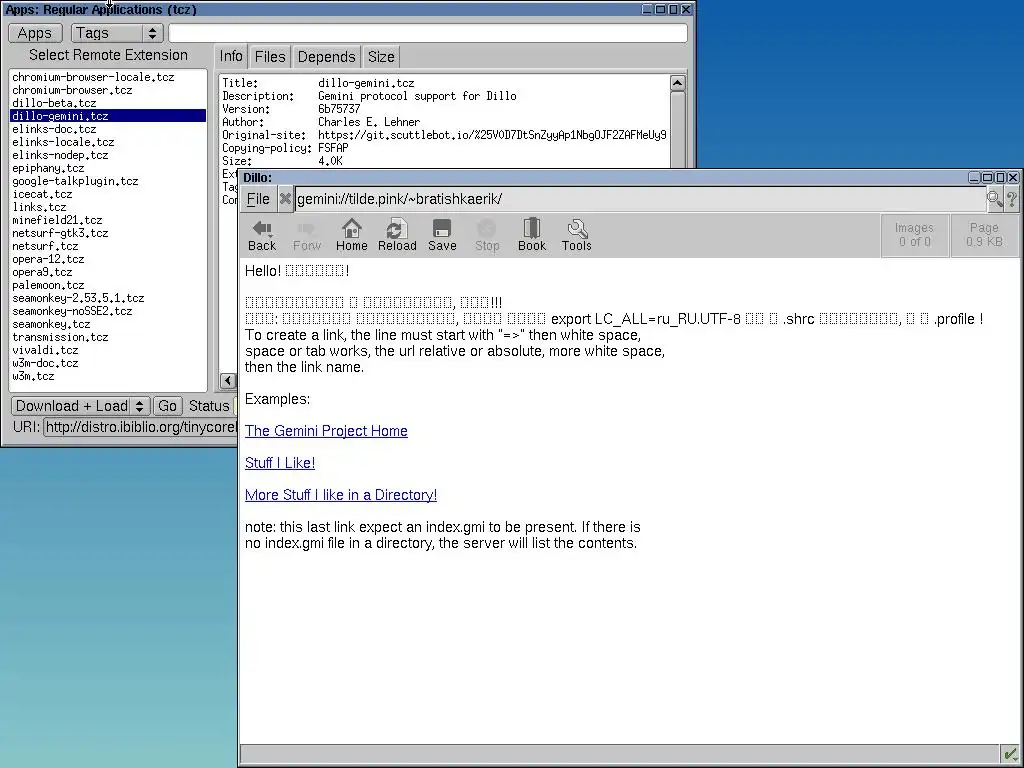Select links.tcz extension
The height and width of the screenshot is (768, 1024).
(108, 208)
